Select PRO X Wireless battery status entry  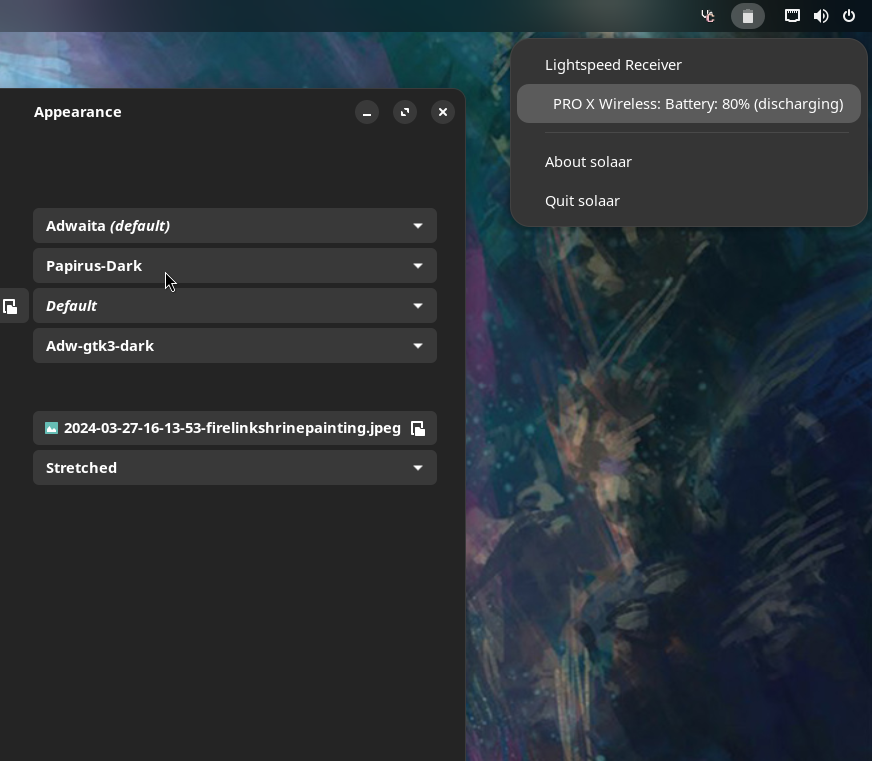point(688,104)
